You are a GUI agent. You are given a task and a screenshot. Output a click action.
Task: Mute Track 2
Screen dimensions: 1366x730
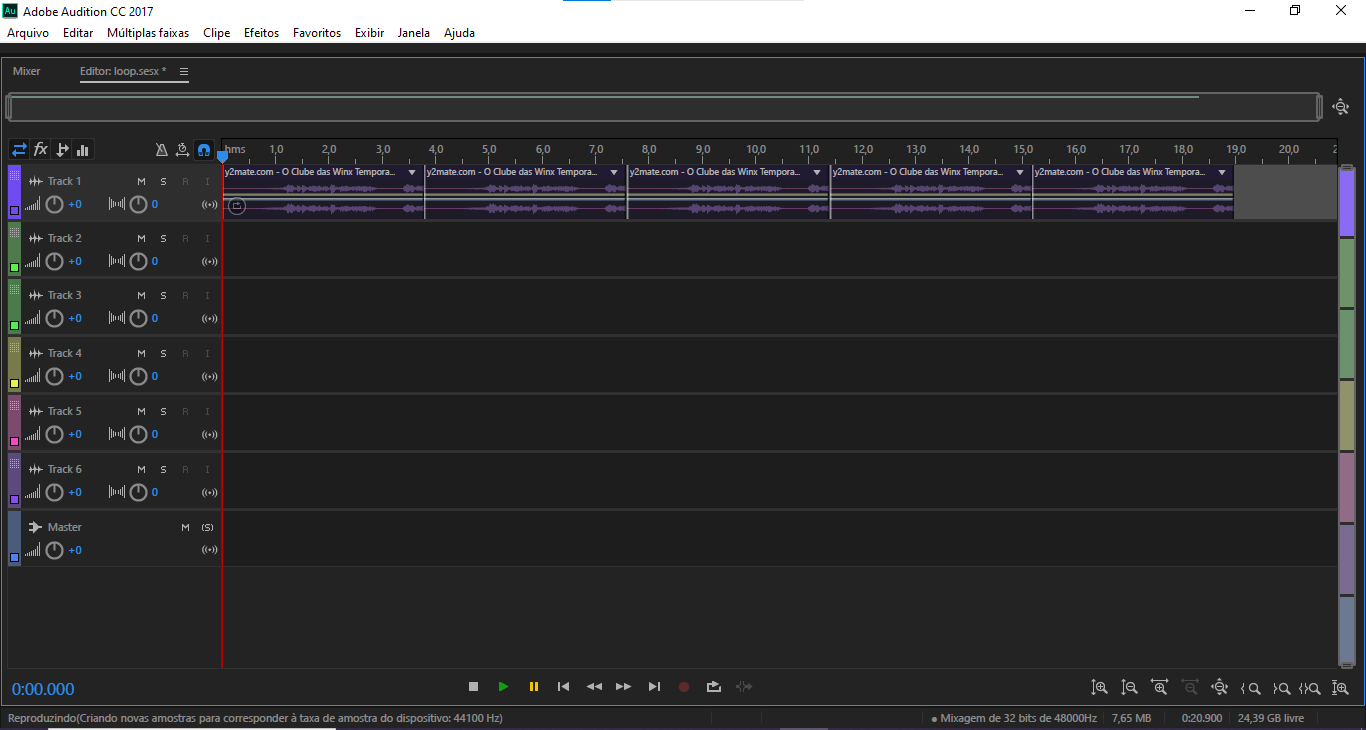pyautogui.click(x=142, y=239)
